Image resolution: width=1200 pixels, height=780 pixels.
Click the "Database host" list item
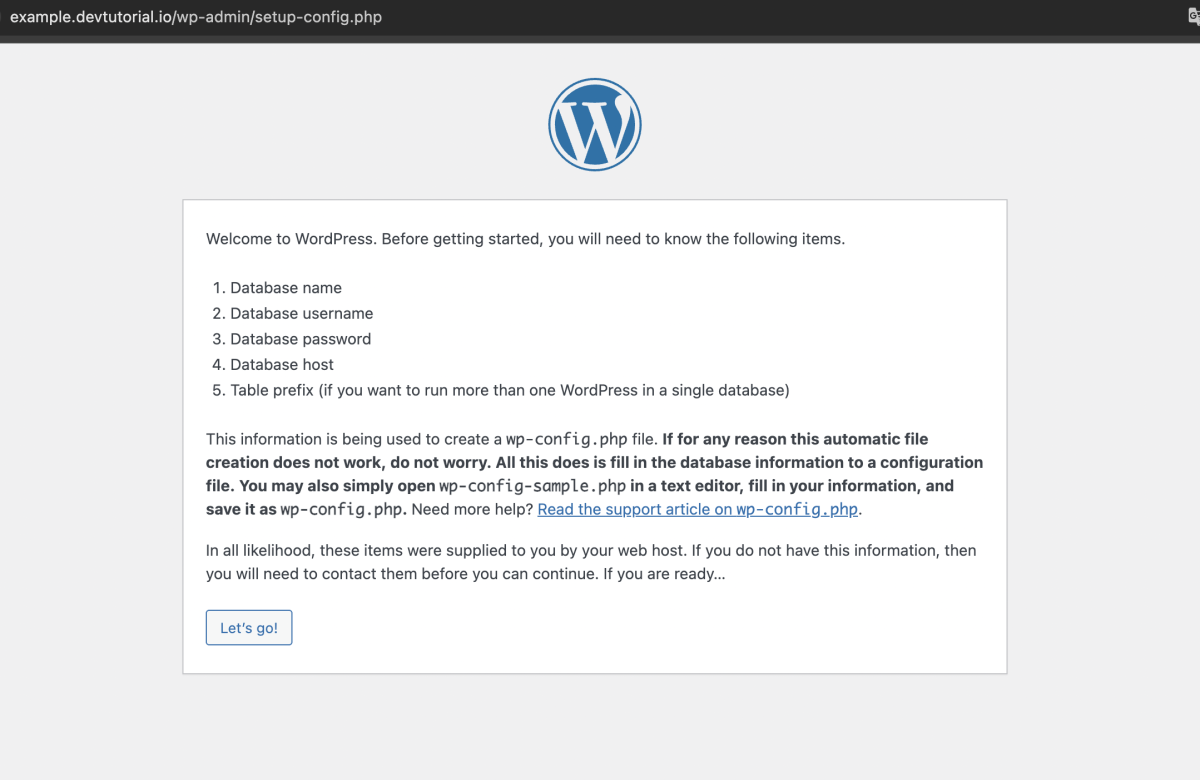281,365
